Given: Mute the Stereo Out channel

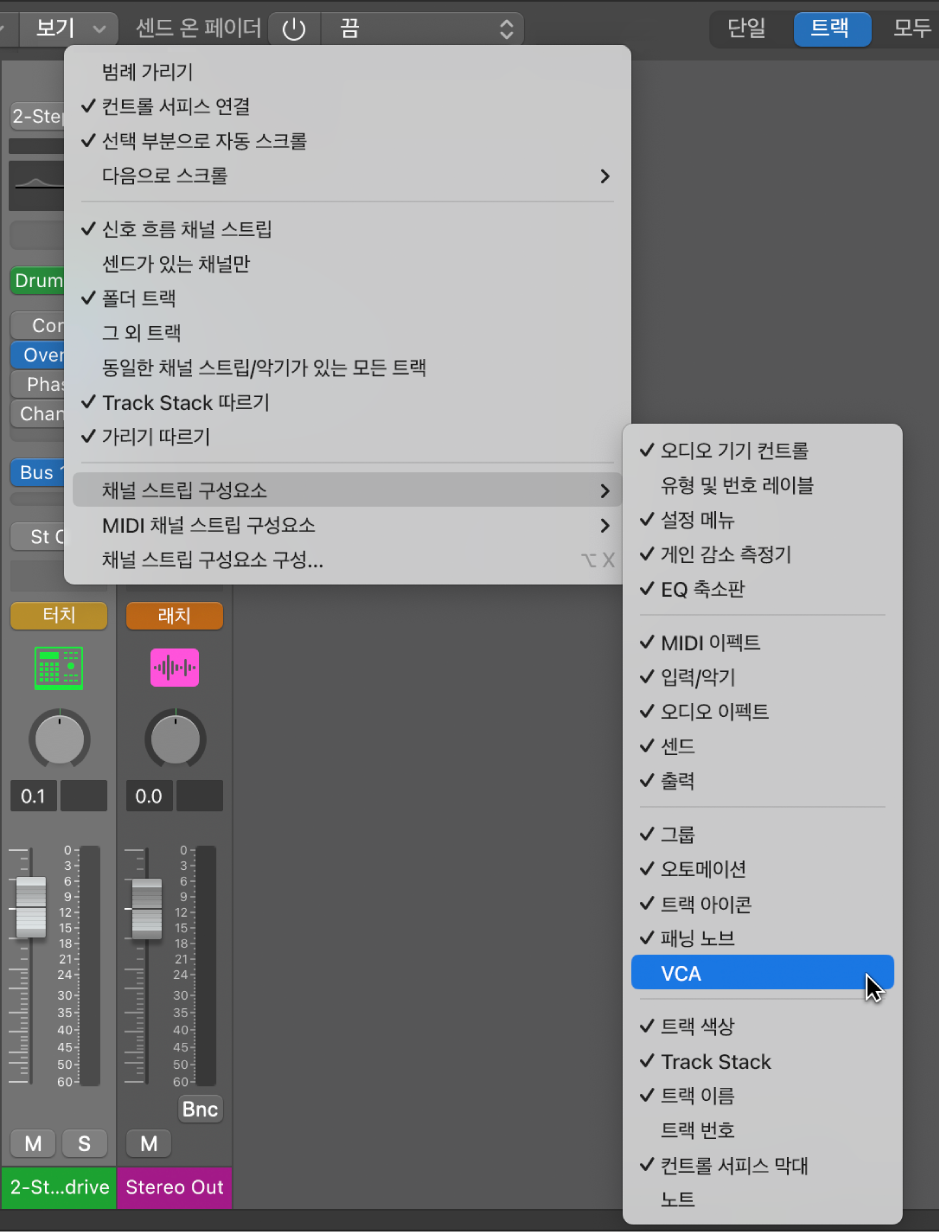Looking at the screenshot, I should click(x=148, y=1143).
